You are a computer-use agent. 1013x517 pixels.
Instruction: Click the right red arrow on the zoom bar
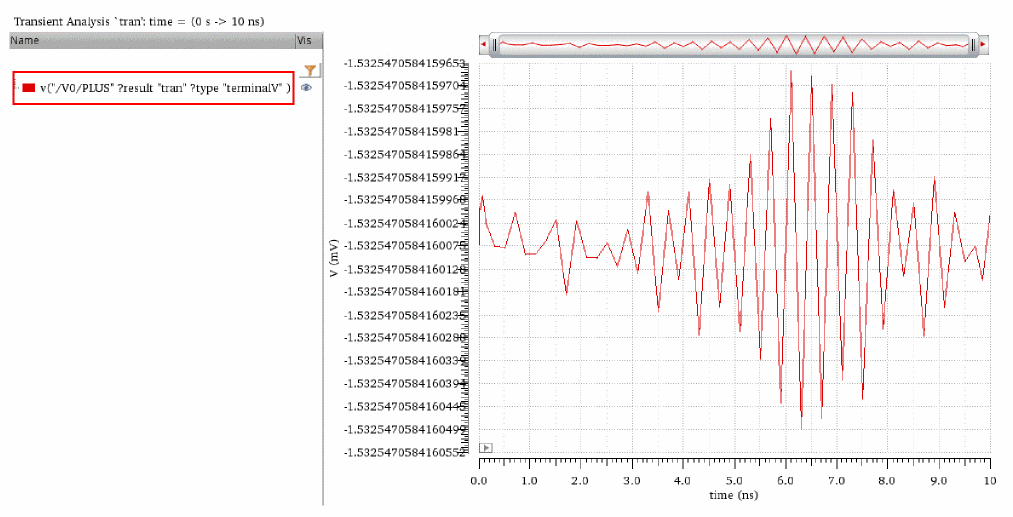coord(983,45)
